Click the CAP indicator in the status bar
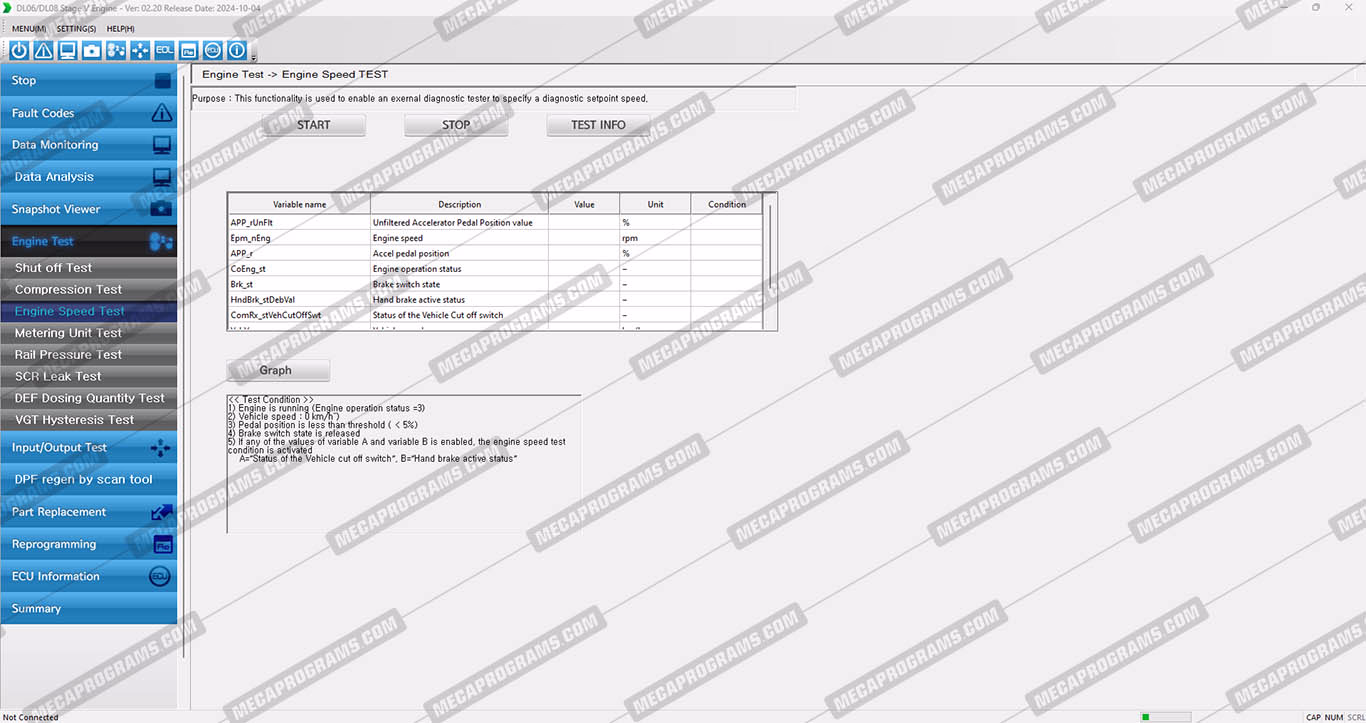 tap(1313, 717)
